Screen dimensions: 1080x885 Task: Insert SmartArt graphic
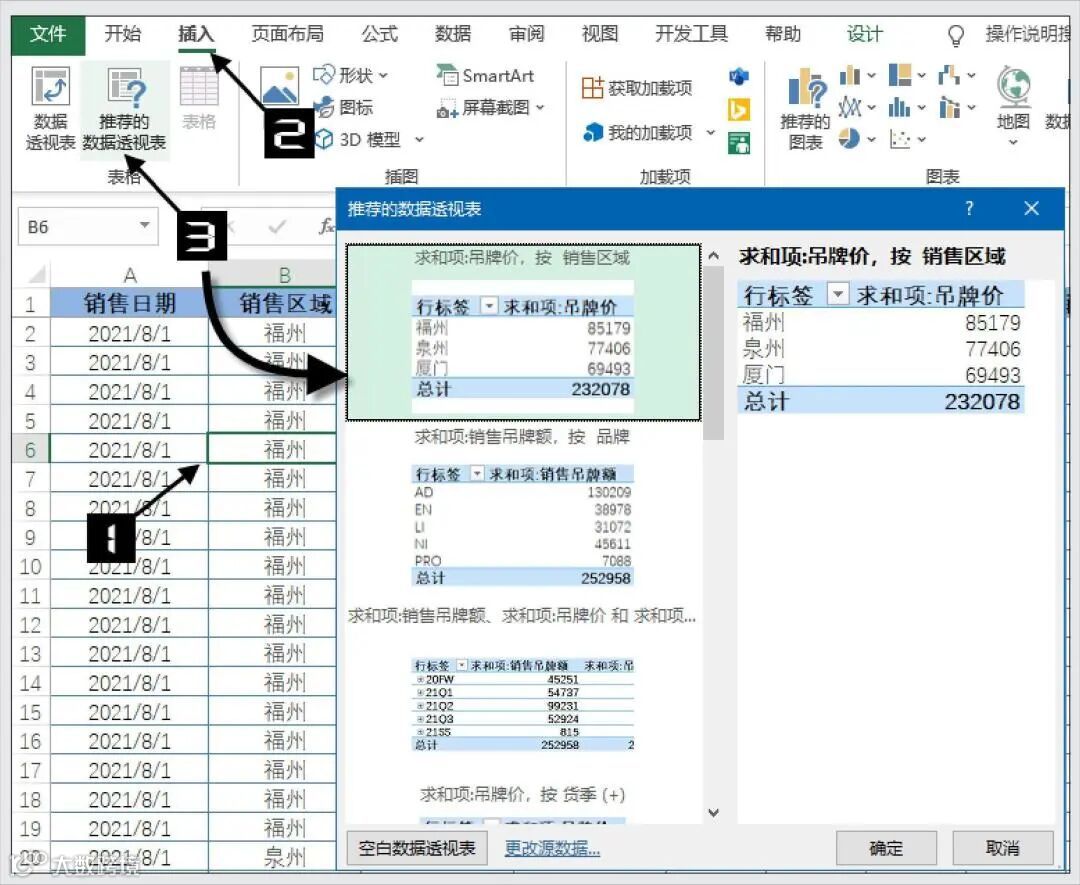tap(486, 75)
